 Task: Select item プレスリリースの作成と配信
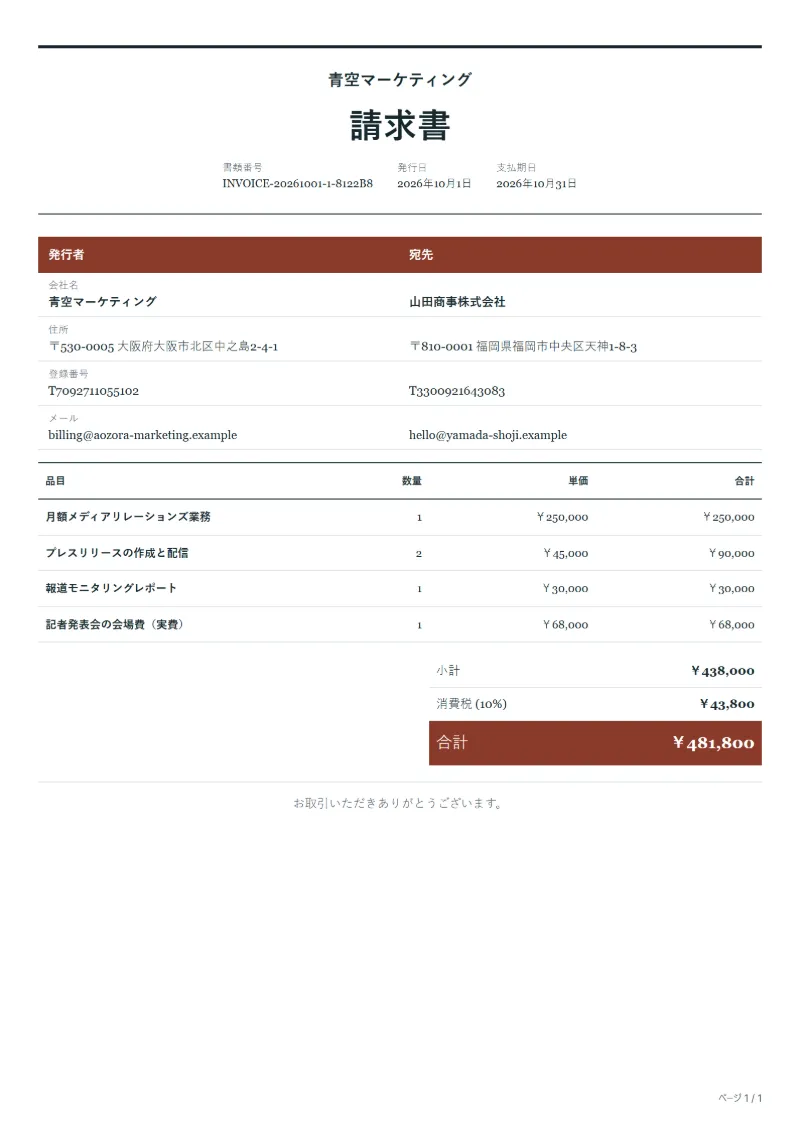[117, 553]
